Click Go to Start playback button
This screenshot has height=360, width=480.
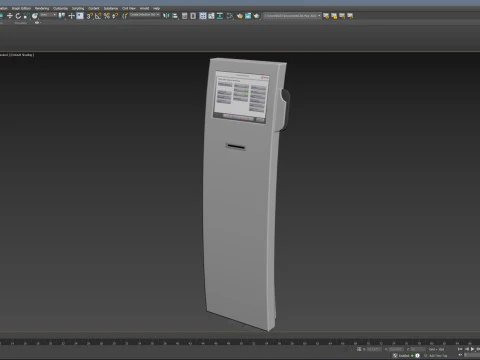pos(460,349)
